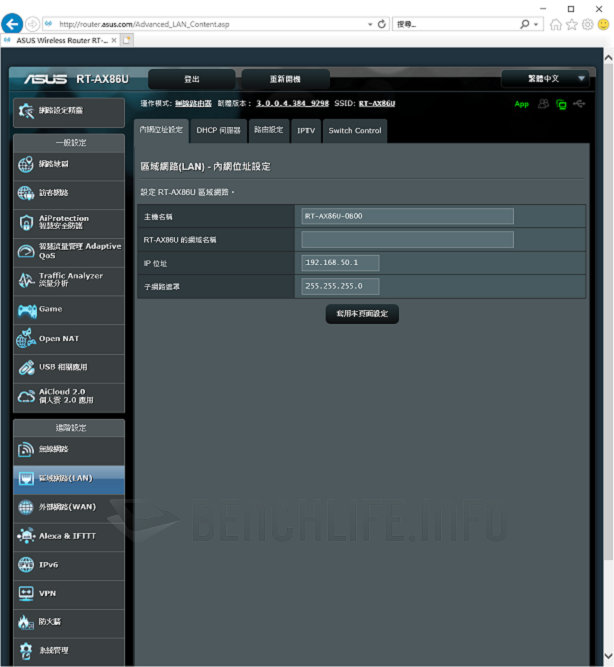614x667 pixels.
Task: Click the host name field RT-AX86U-0800
Action: (407, 216)
